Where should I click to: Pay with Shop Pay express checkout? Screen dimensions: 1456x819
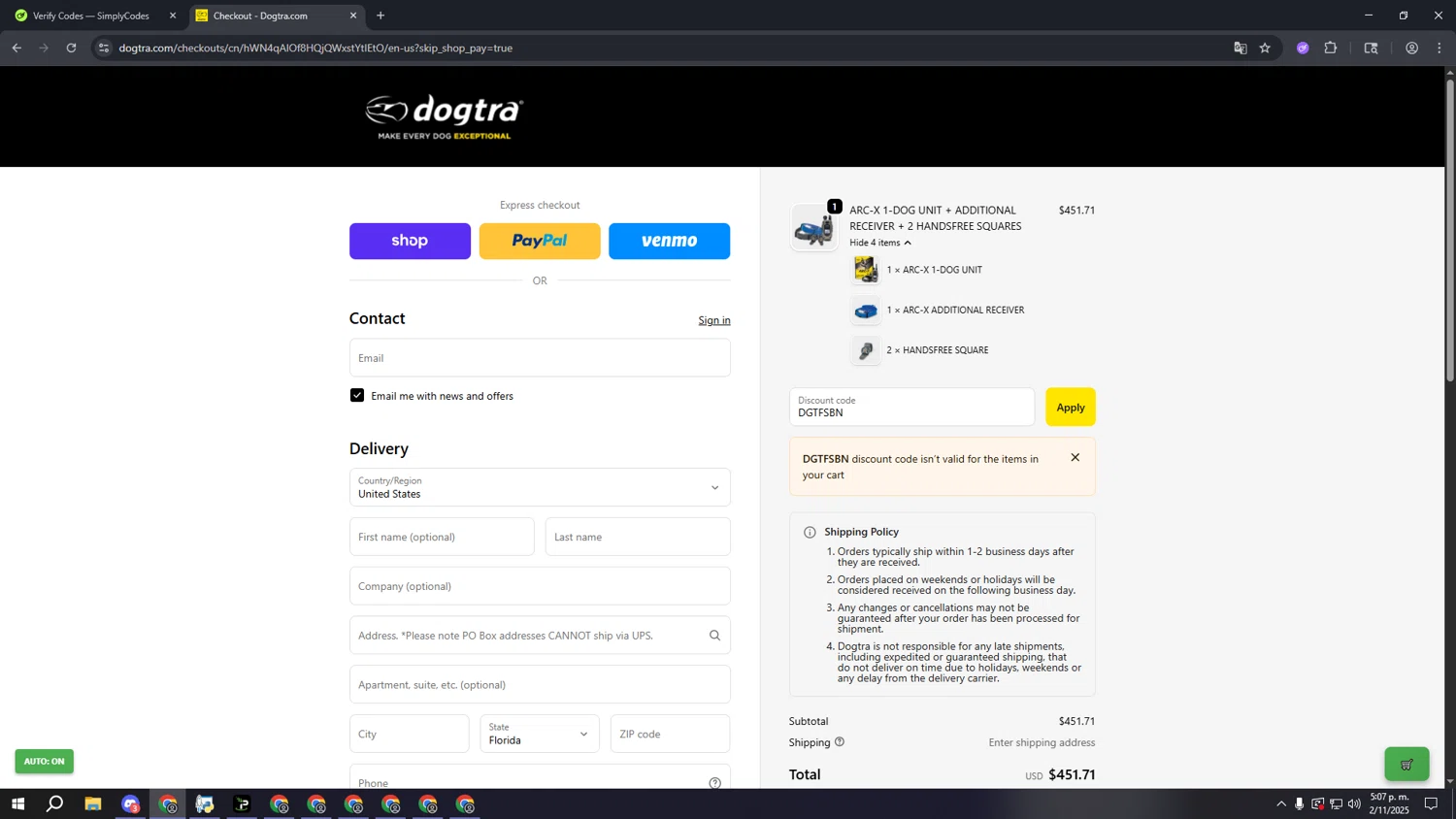click(x=410, y=241)
